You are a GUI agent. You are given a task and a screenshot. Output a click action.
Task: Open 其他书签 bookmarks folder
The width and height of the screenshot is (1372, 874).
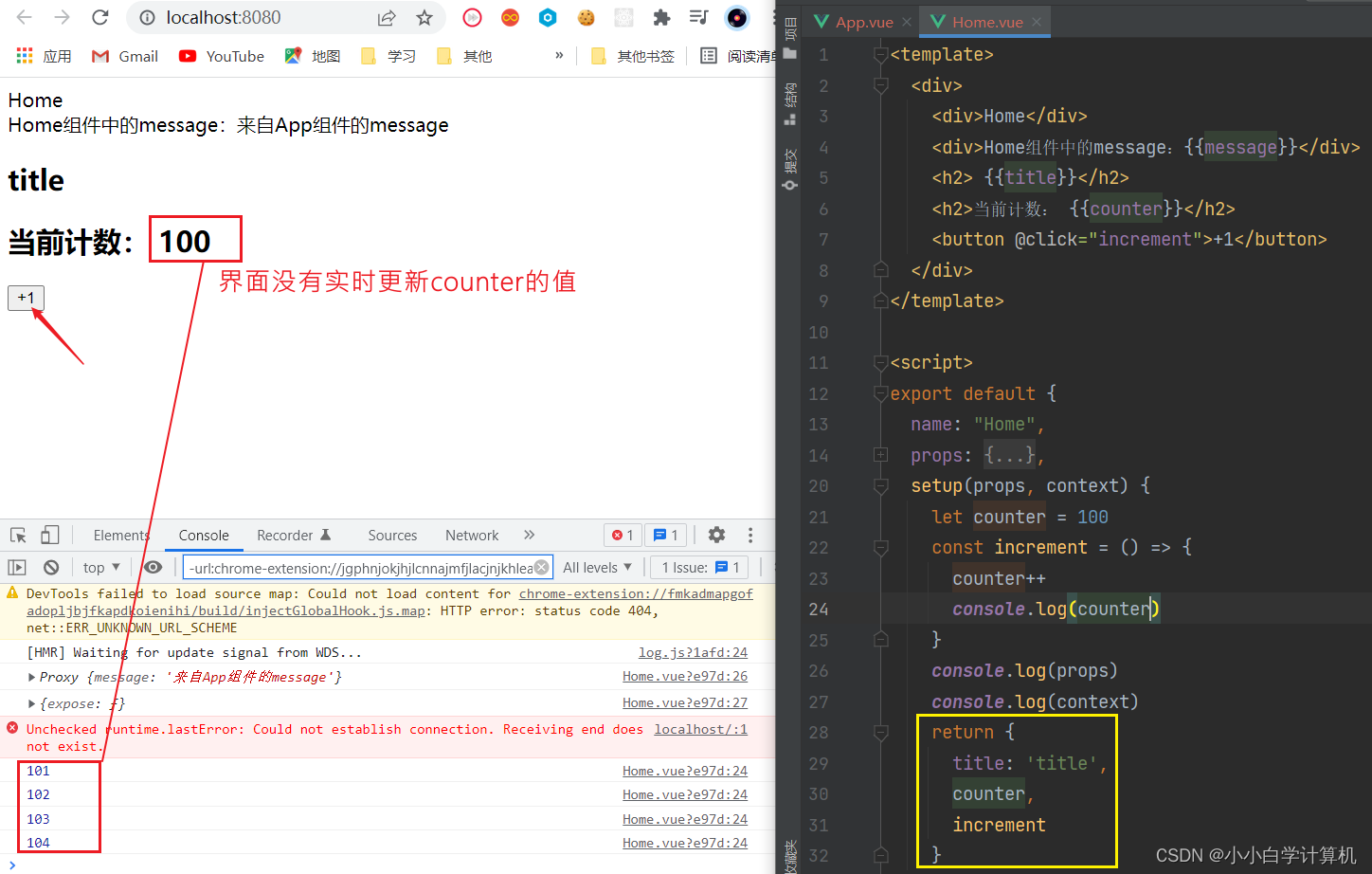pyautogui.click(x=632, y=56)
